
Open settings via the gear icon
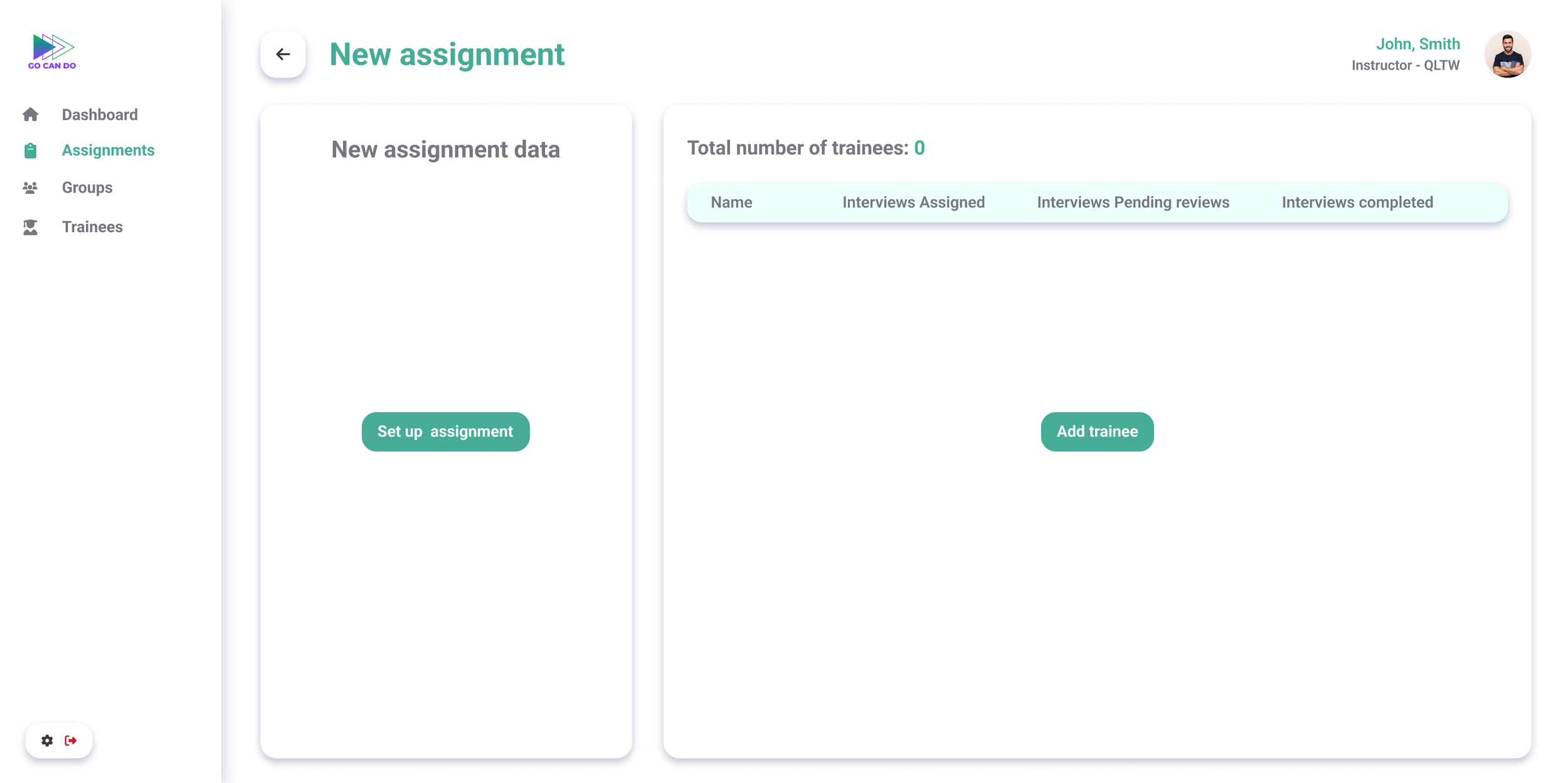47,740
